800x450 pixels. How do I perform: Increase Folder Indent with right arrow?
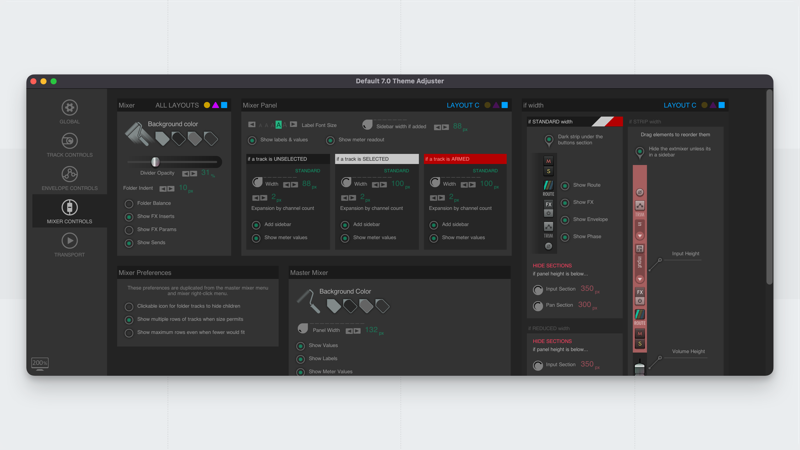tap(171, 189)
